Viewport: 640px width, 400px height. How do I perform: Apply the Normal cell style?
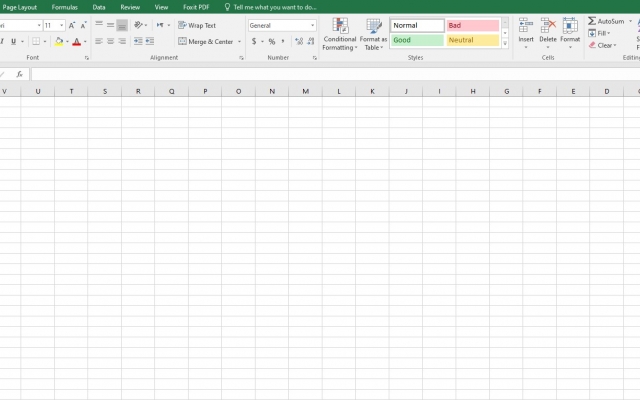click(417, 25)
